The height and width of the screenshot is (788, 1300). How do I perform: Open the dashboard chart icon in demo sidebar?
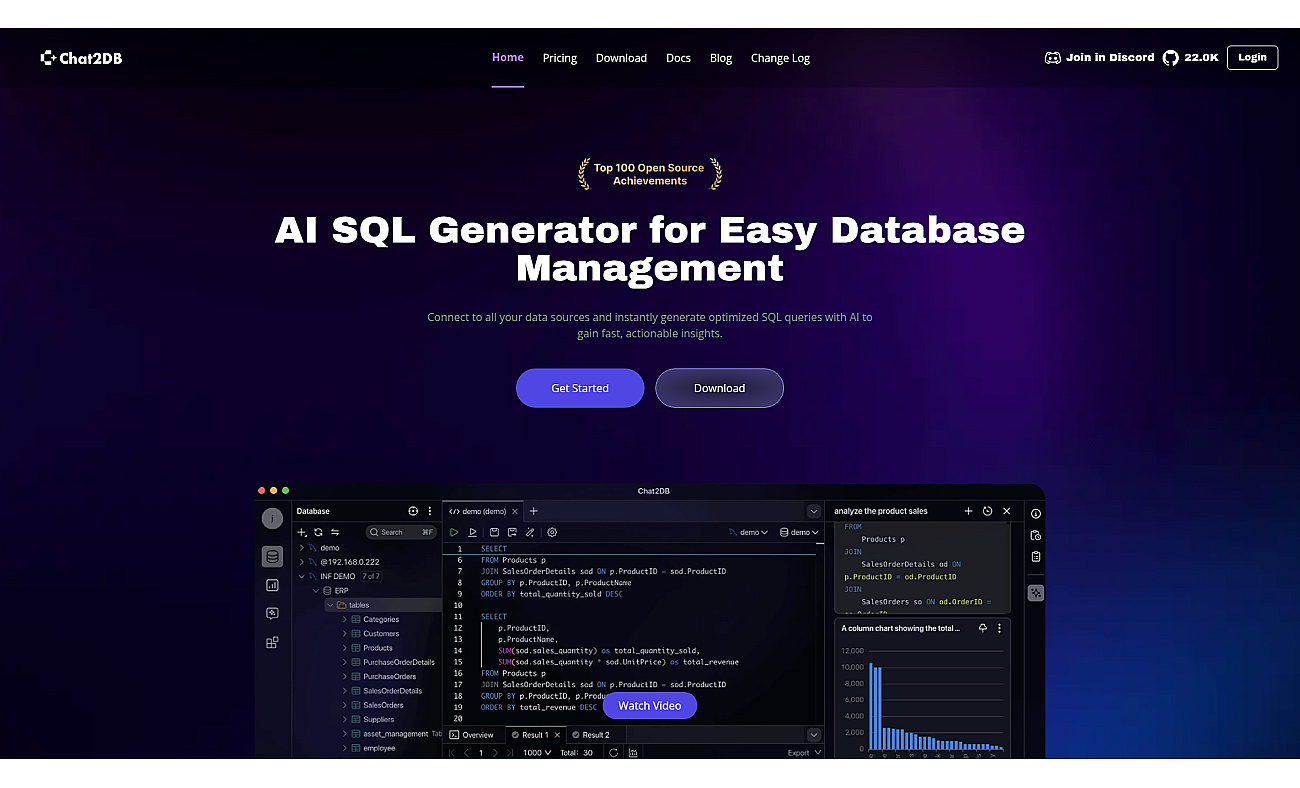272,585
